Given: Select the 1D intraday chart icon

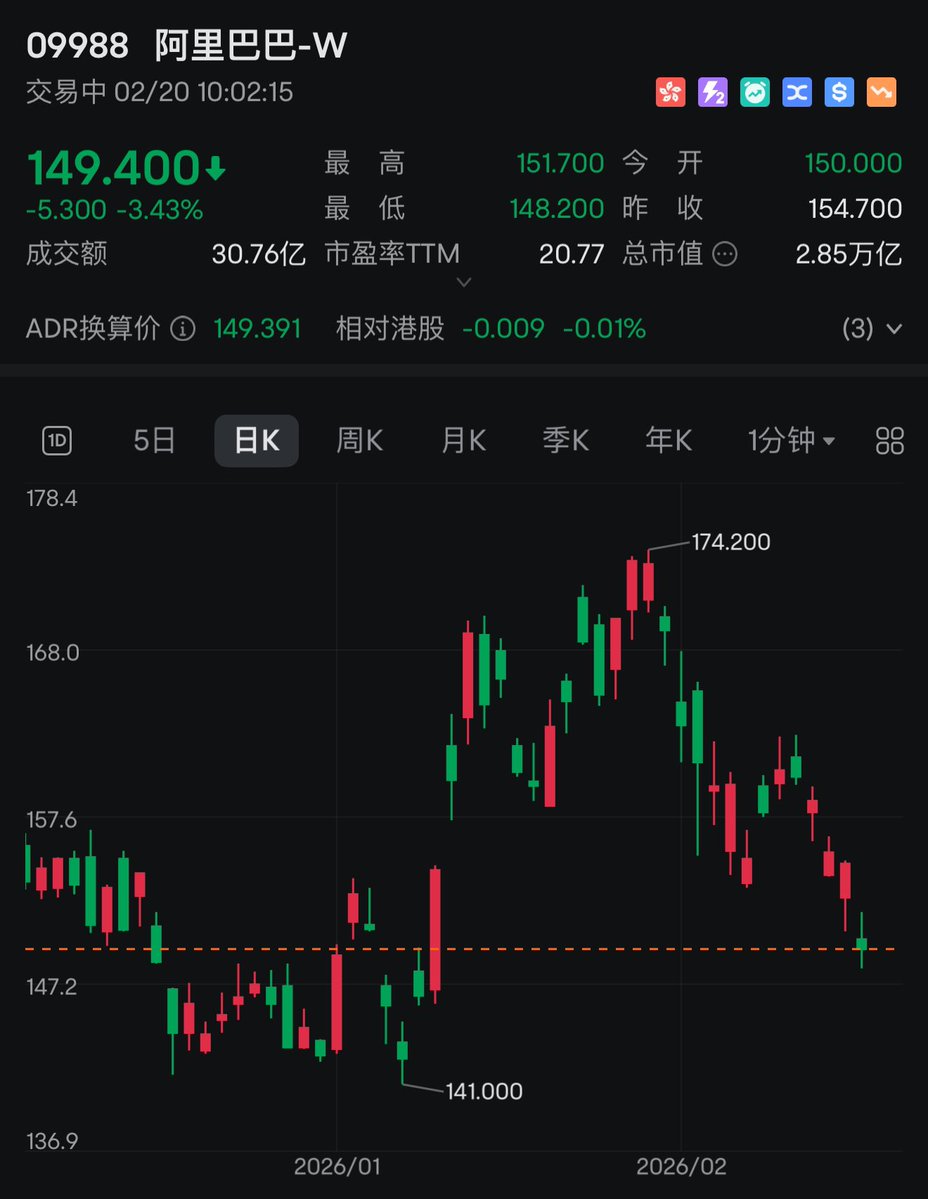Looking at the screenshot, I should point(57,440).
